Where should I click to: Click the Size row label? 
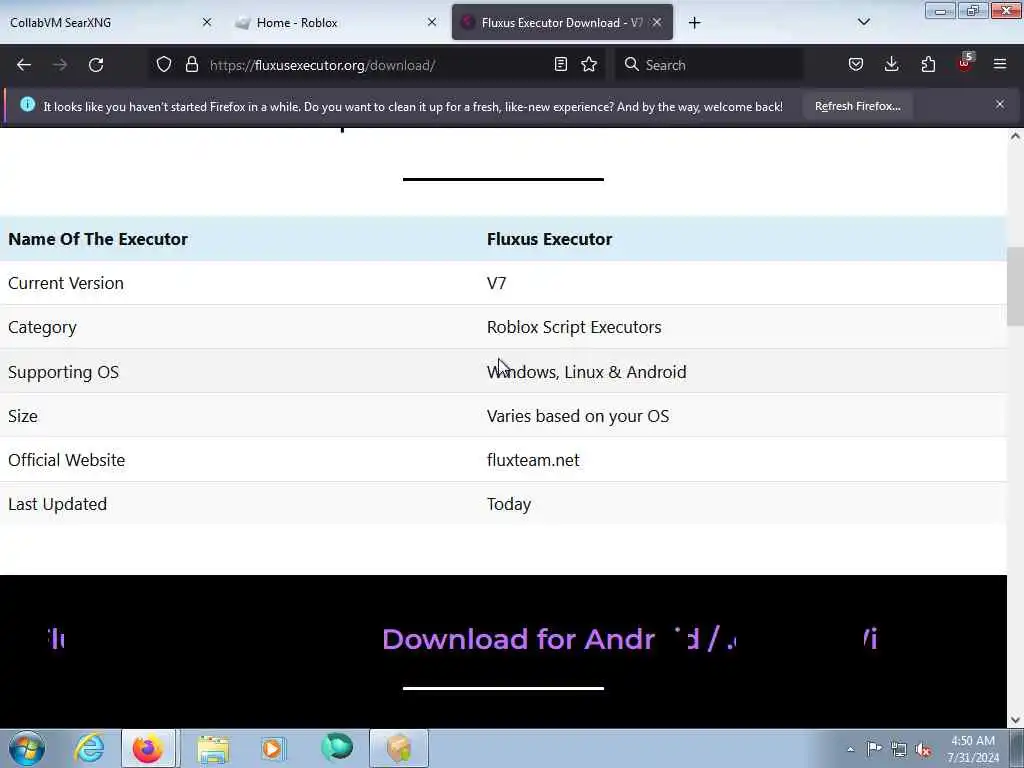click(x=23, y=416)
